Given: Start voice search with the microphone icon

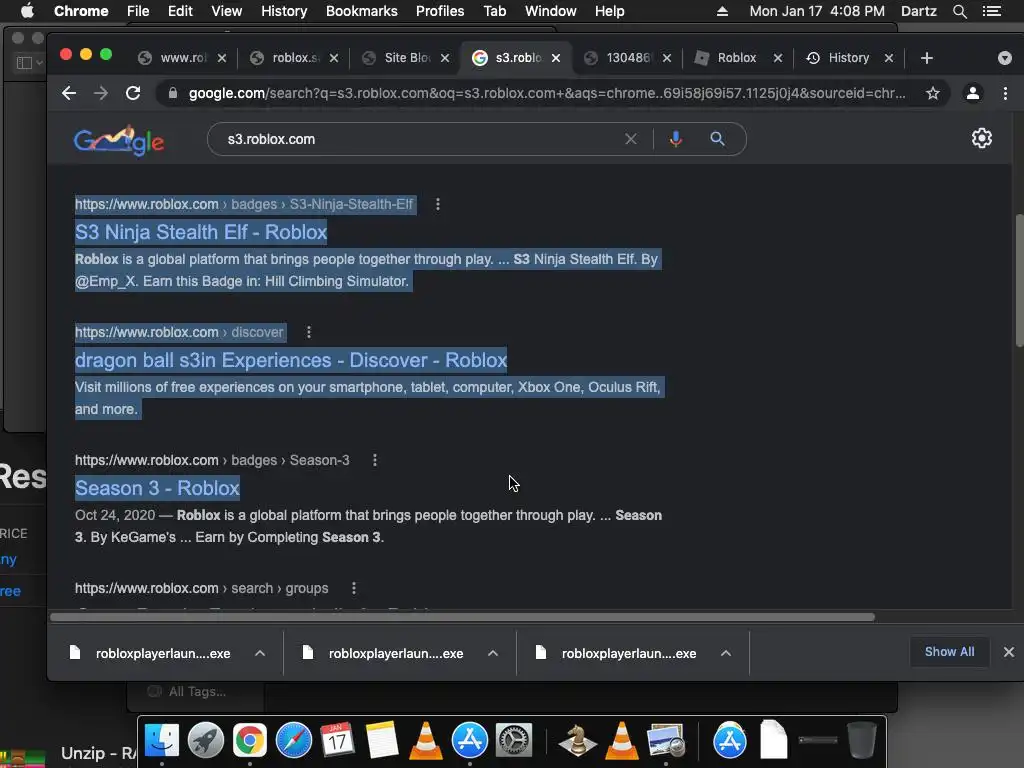Looking at the screenshot, I should pos(676,139).
